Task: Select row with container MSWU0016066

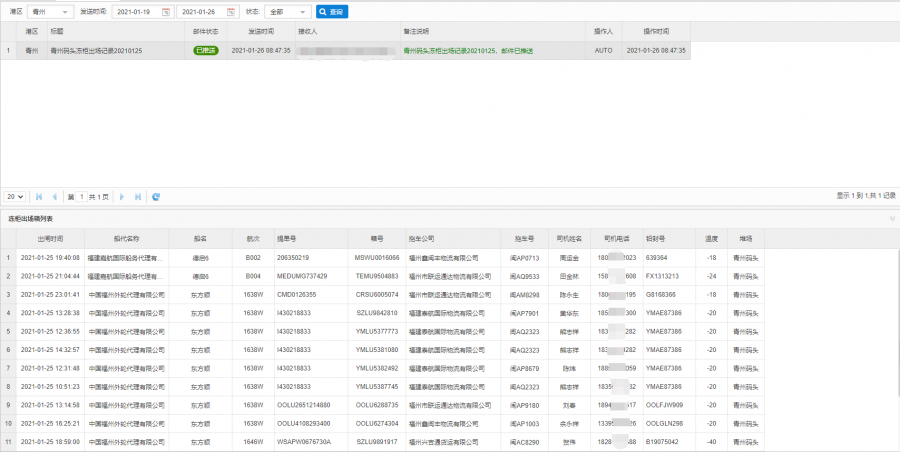Action: pyautogui.click(x=376, y=258)
